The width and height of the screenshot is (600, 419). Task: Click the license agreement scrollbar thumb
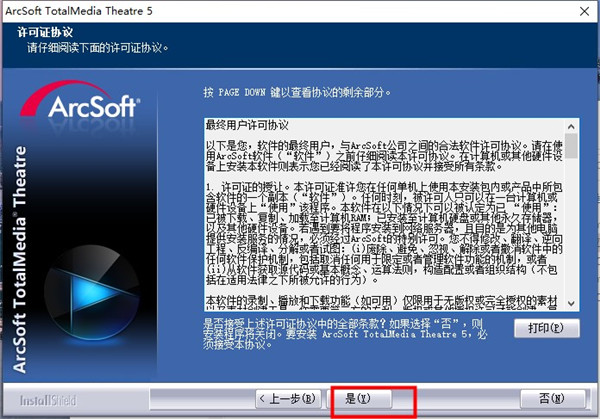(571, 146)
